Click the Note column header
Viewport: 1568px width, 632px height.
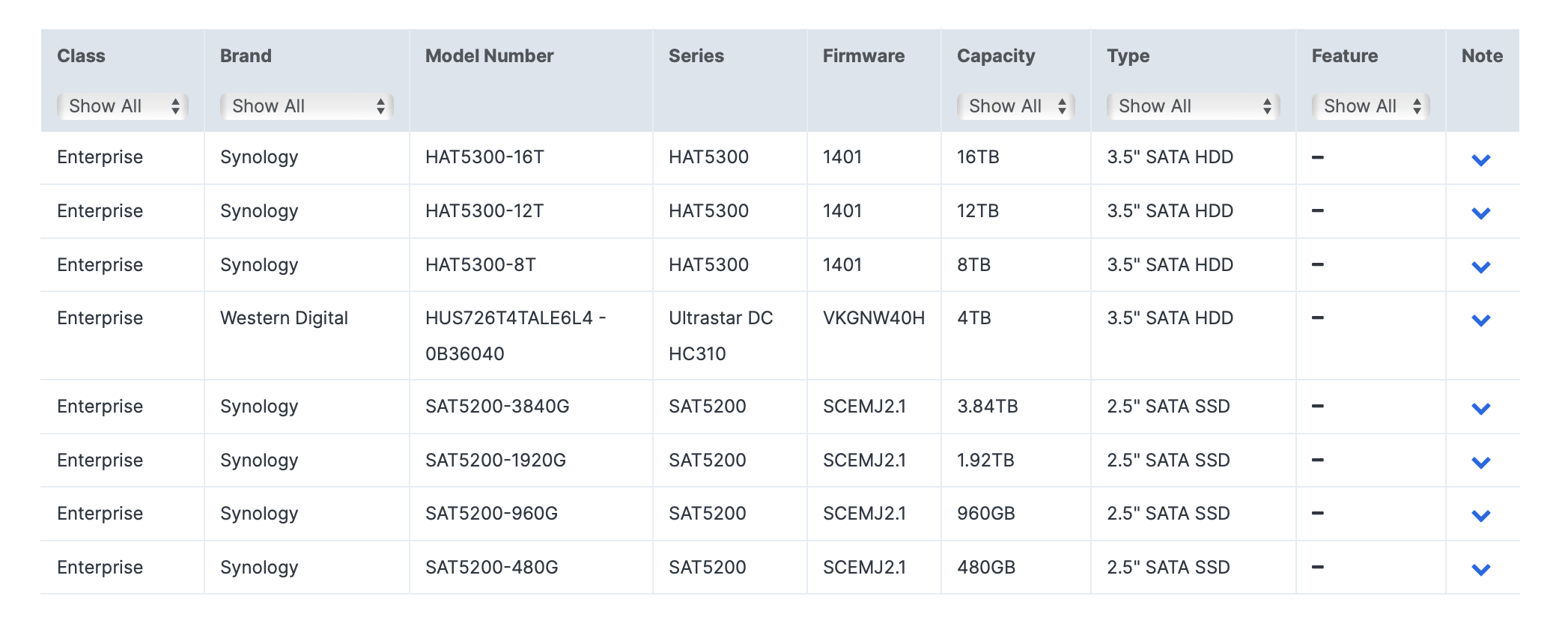point(1482,56)
